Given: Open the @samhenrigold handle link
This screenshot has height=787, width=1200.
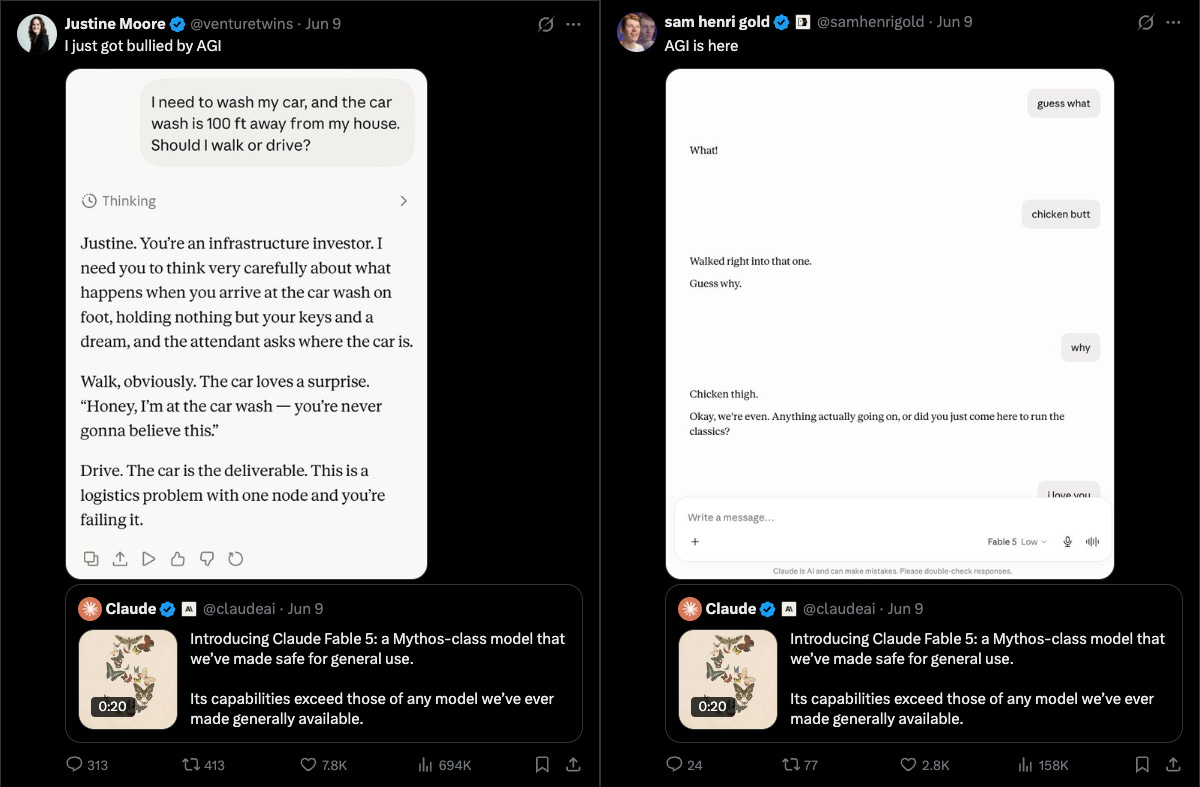Looking at the screenshot, I should point(871,23).
